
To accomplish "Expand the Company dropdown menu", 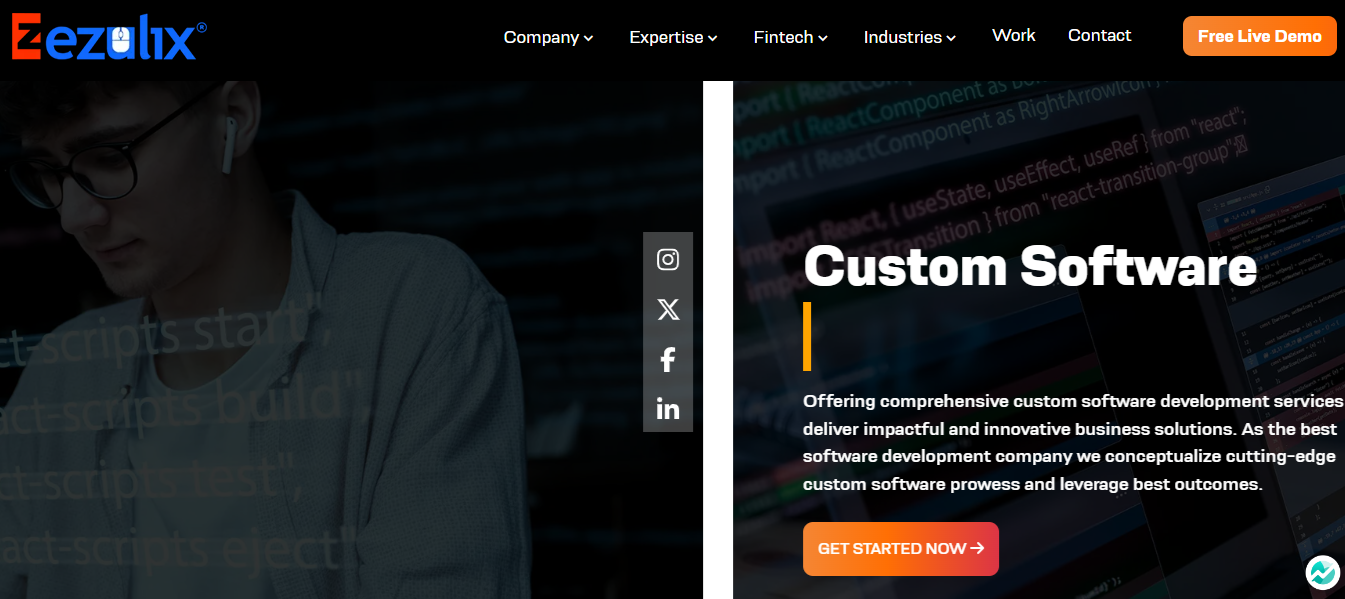I will (x=548, y=37).
